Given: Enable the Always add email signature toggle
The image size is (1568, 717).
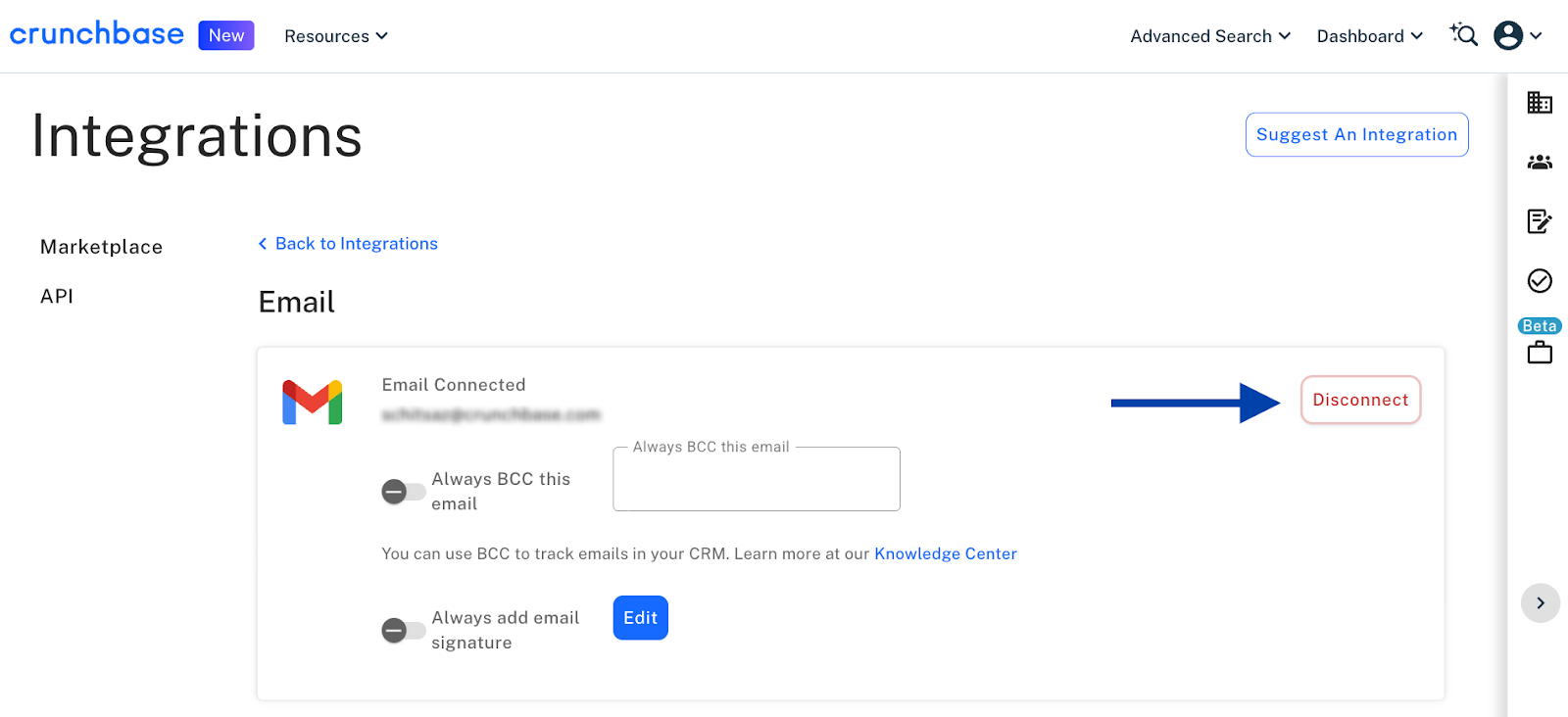Looking at the screenshot, I should (403, 630).
